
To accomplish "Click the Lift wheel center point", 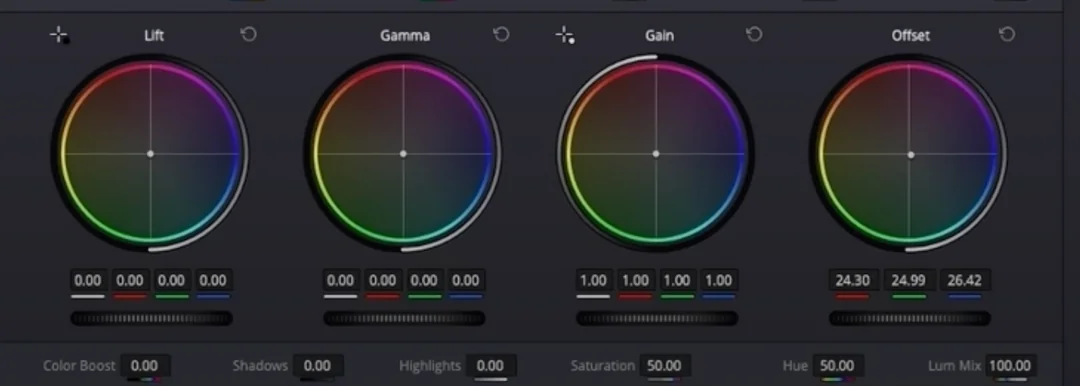I will coord(150,154).
